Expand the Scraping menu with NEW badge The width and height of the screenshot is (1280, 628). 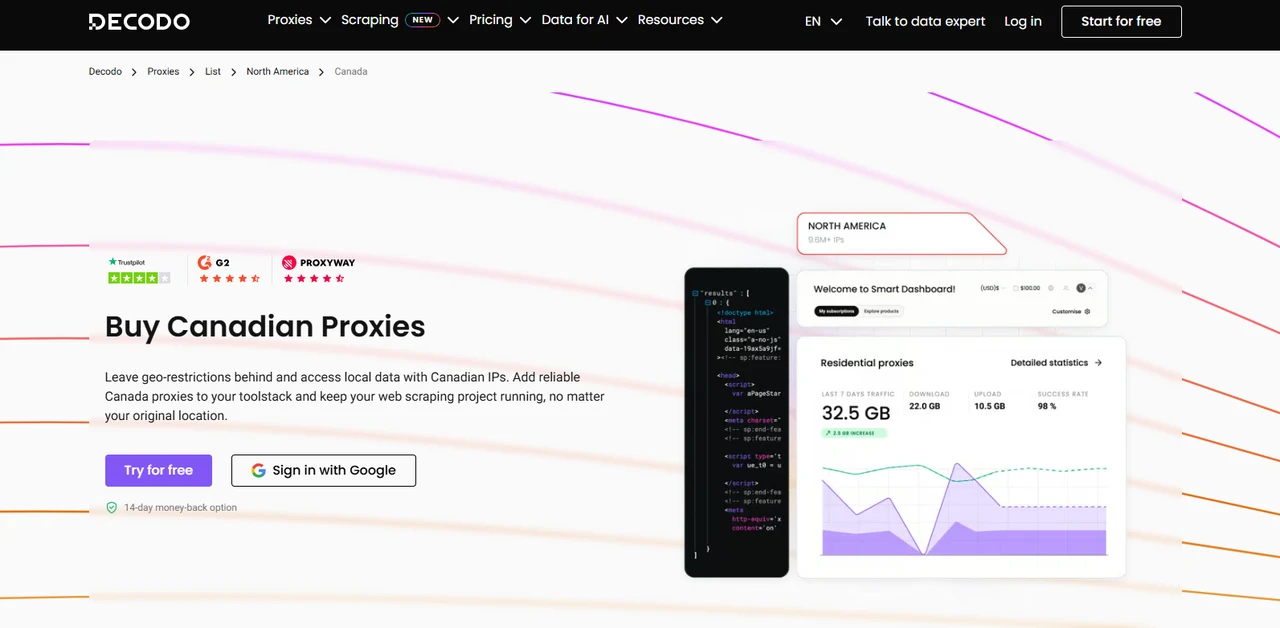pos(400,20)
